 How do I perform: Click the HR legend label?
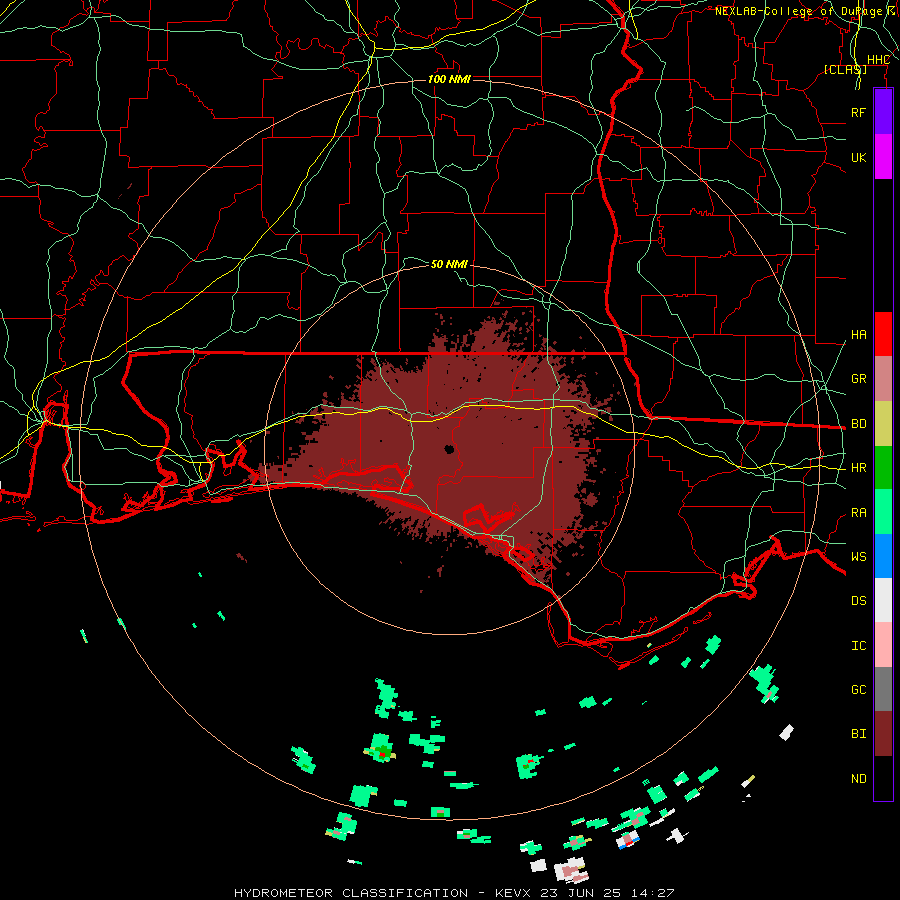858,468
